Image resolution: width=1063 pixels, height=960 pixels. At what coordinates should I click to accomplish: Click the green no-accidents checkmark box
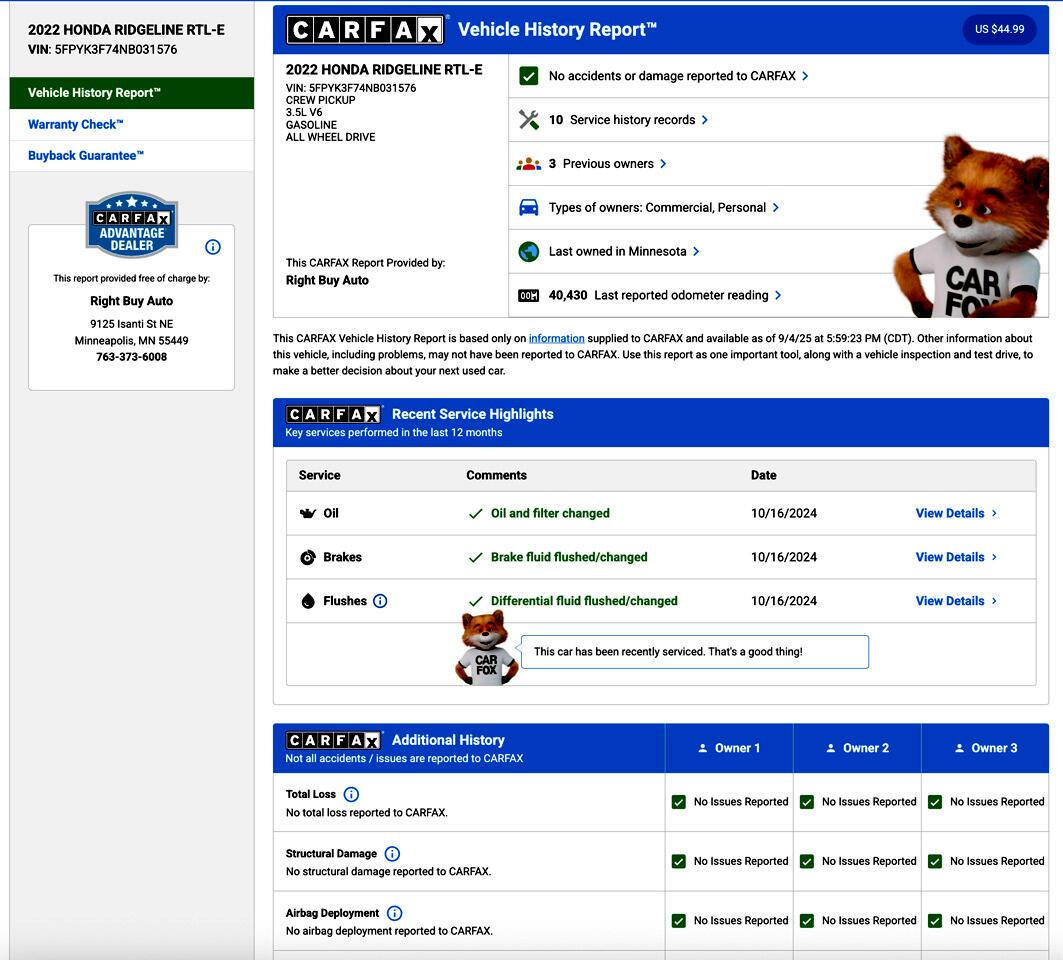point(528,76)
